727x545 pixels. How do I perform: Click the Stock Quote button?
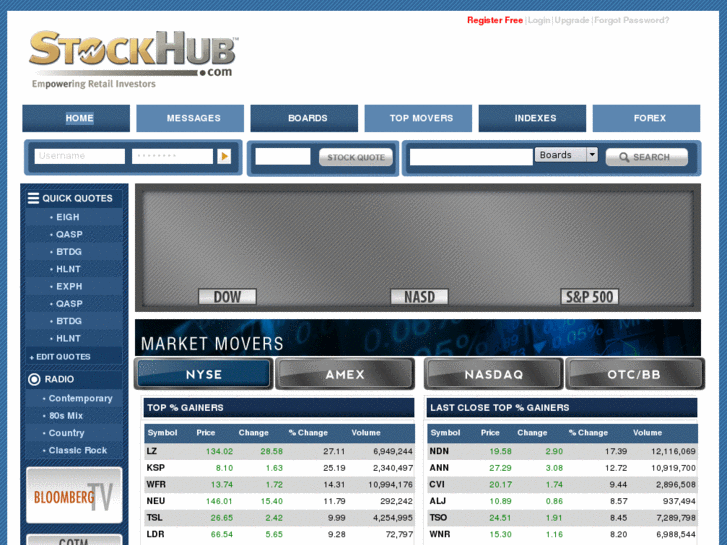pyautogui.click(x=356, y=157)
